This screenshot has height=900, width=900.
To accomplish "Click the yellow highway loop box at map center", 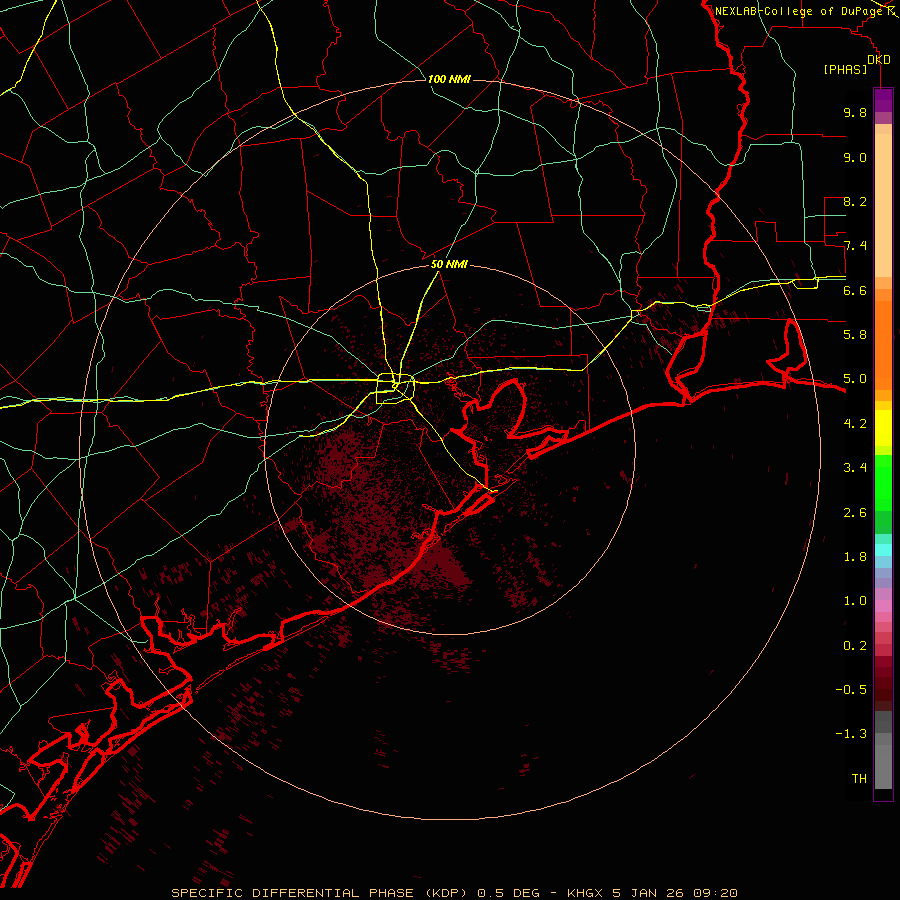I will tap(395, 389).
